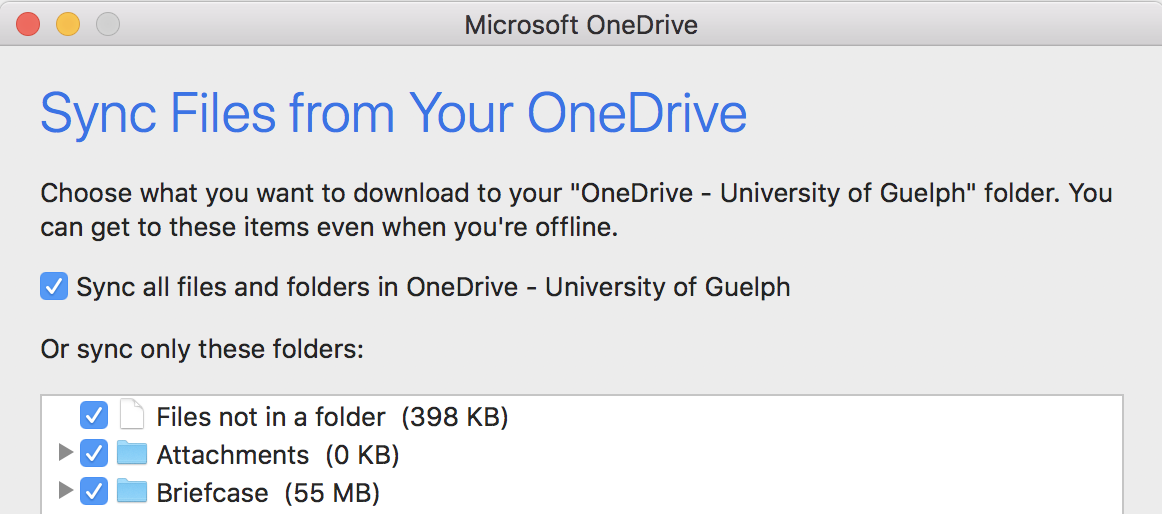Screen dimensions: 1162x514
Task: Expand the Attachments folder disclosure triangle
Action: pos(66,454)
